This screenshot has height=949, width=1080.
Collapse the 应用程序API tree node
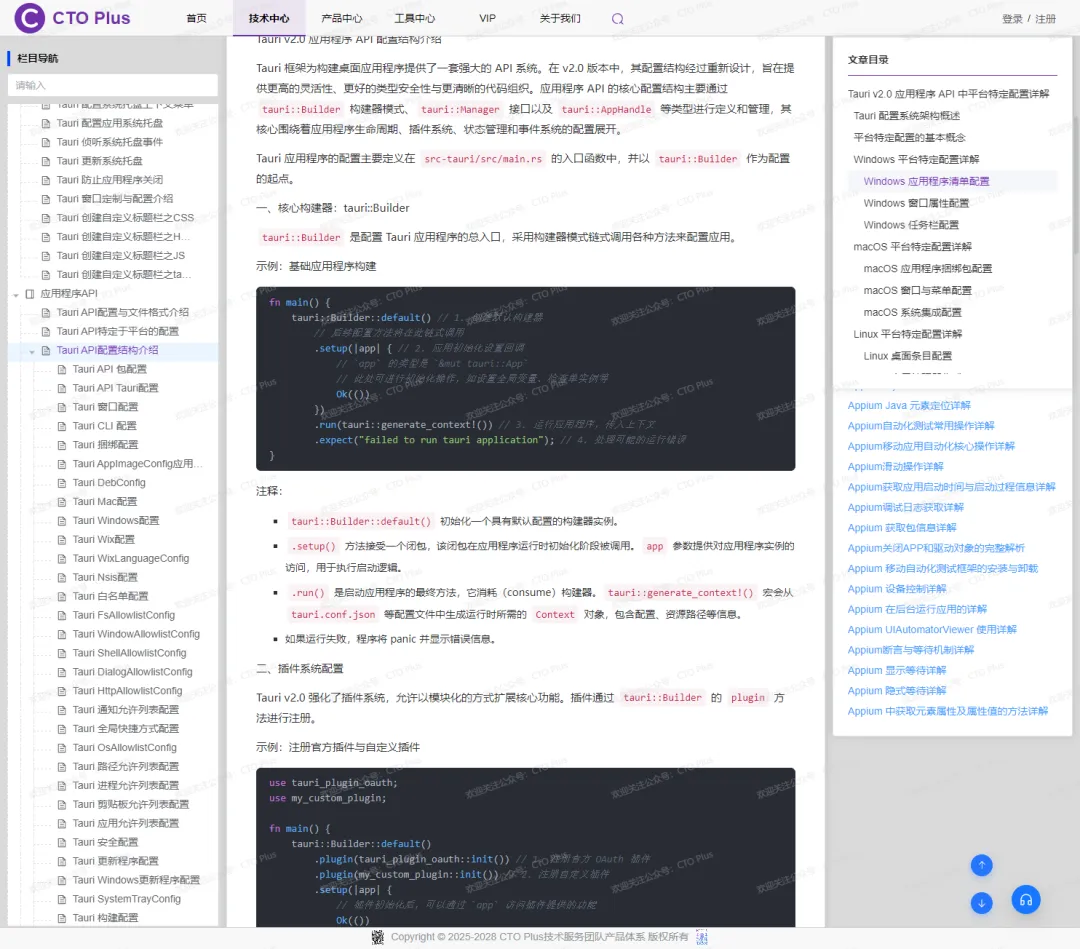[x=16, y=294]
